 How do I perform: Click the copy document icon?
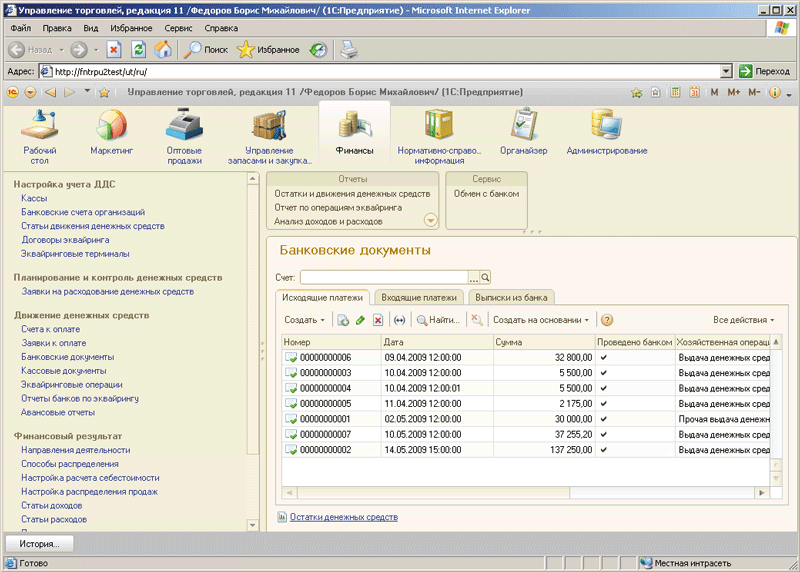(x=343, y=320)
